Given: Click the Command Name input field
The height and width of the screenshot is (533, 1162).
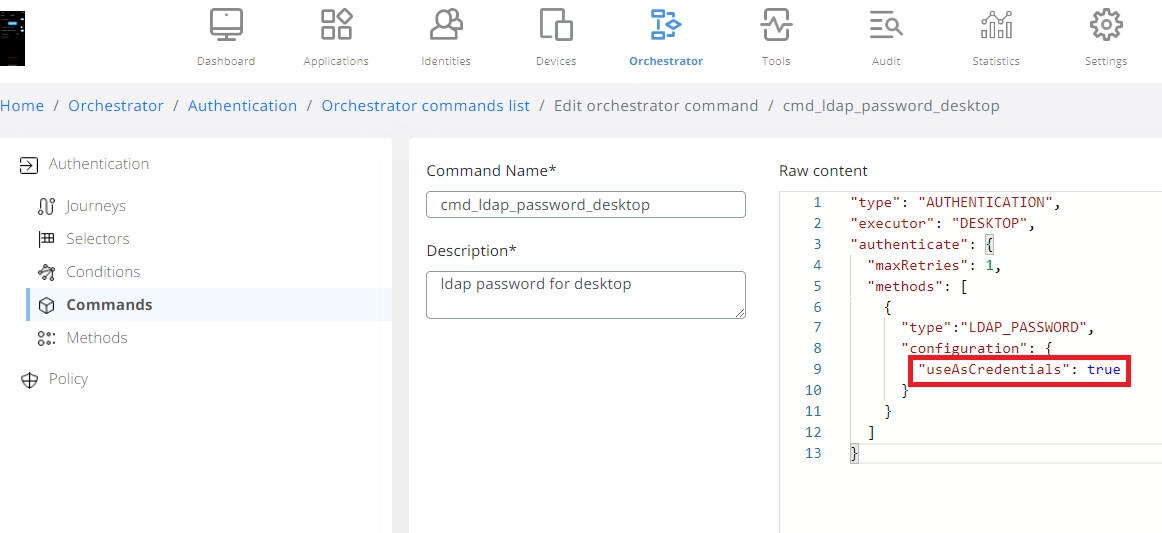Looking at the screenshot, I should click(585, 205).
